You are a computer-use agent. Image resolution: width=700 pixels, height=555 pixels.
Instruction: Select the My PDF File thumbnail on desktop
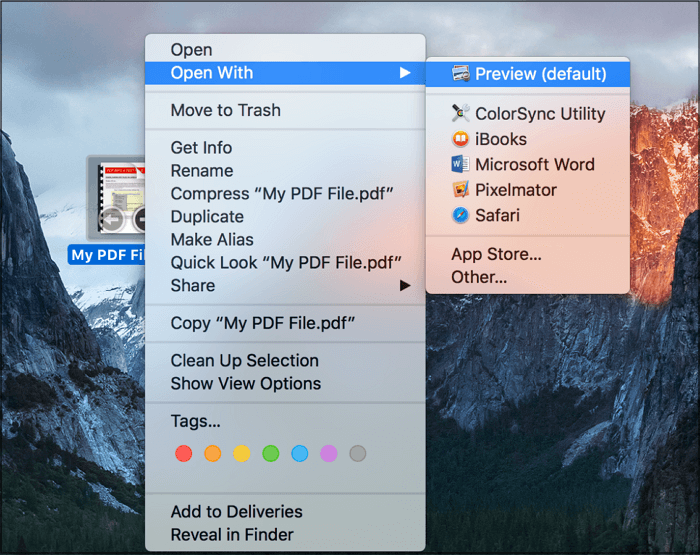coord(116,198)
